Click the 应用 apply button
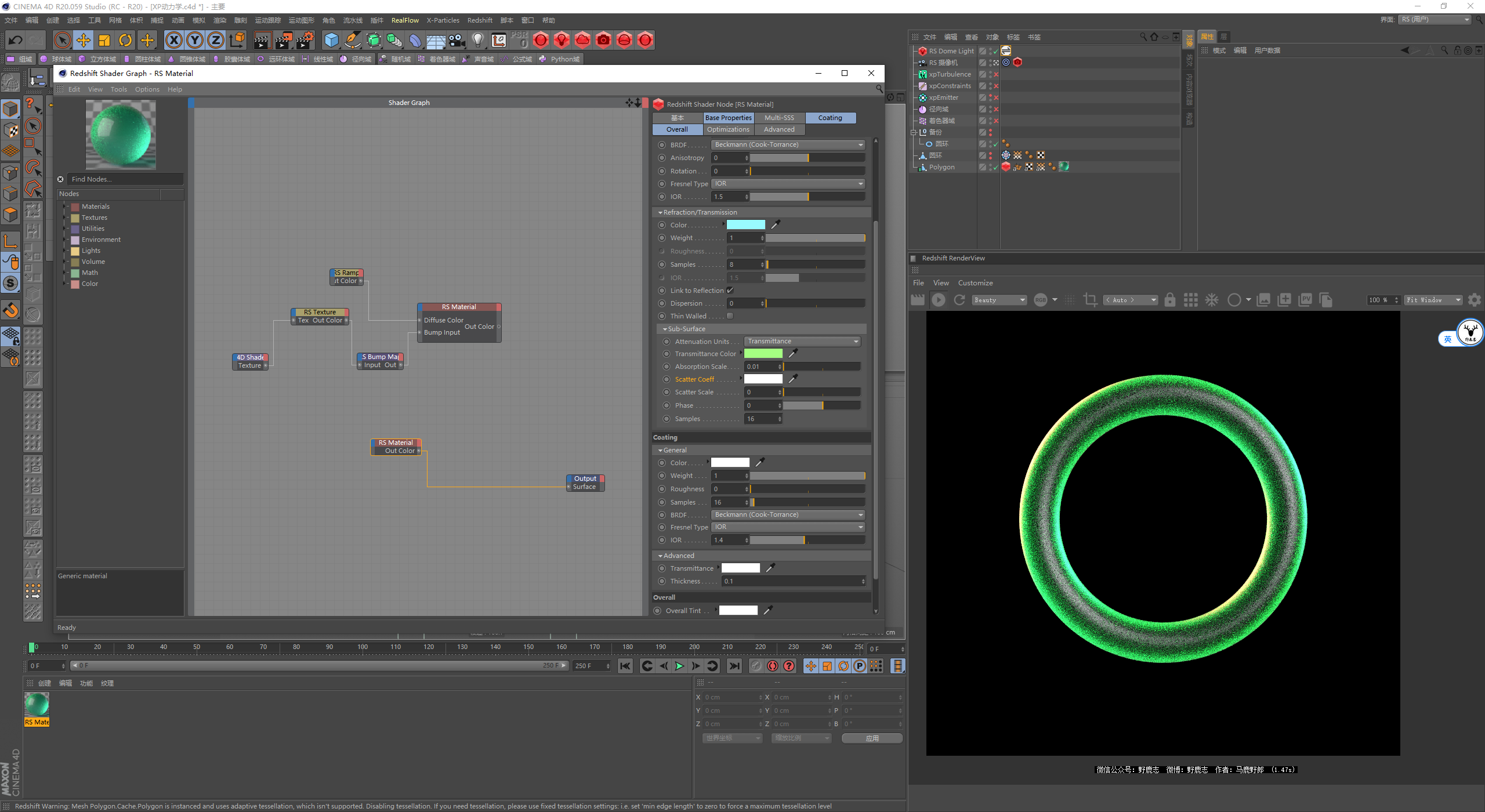Viewport: 1485px width, 812px height. (871, 738)
